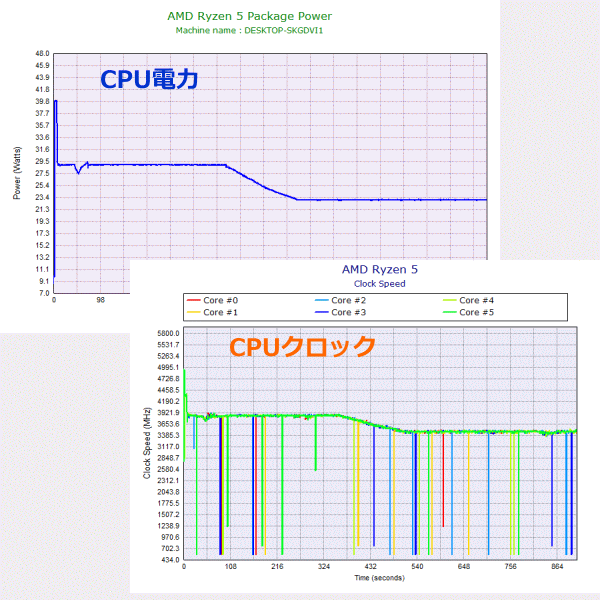Click the 216 tick on clock time axis
Viewport: 600px width, 600px height.
(277, 566)
